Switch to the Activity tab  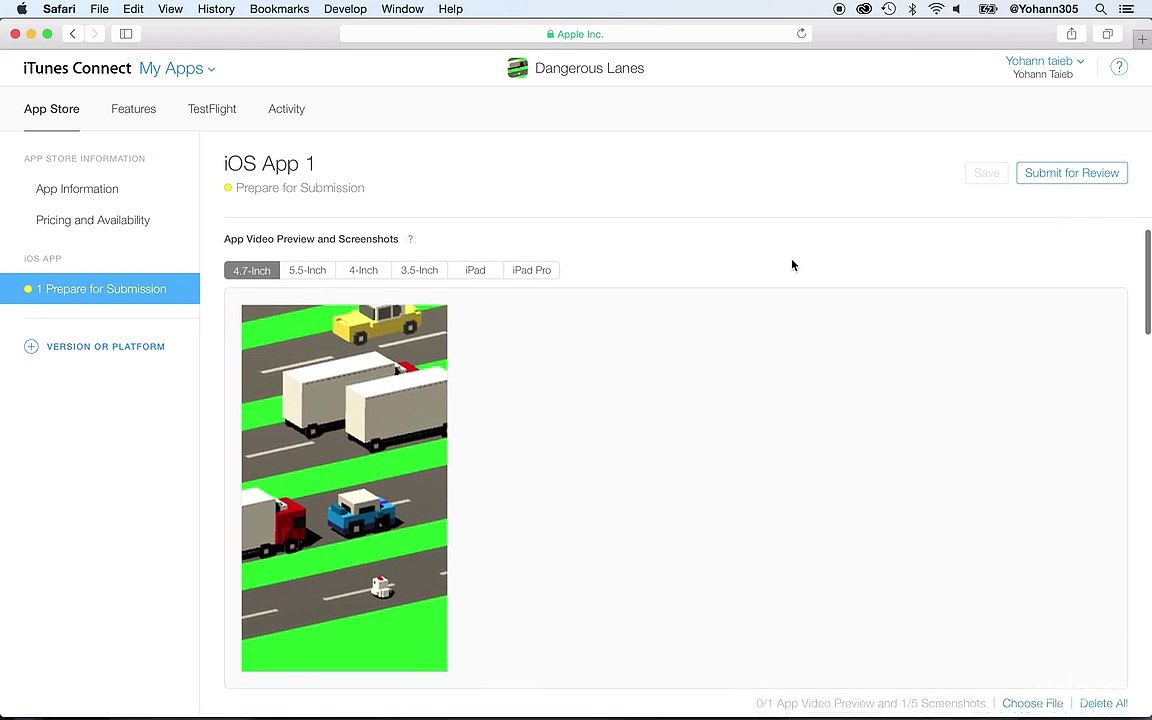coord(287,109)
